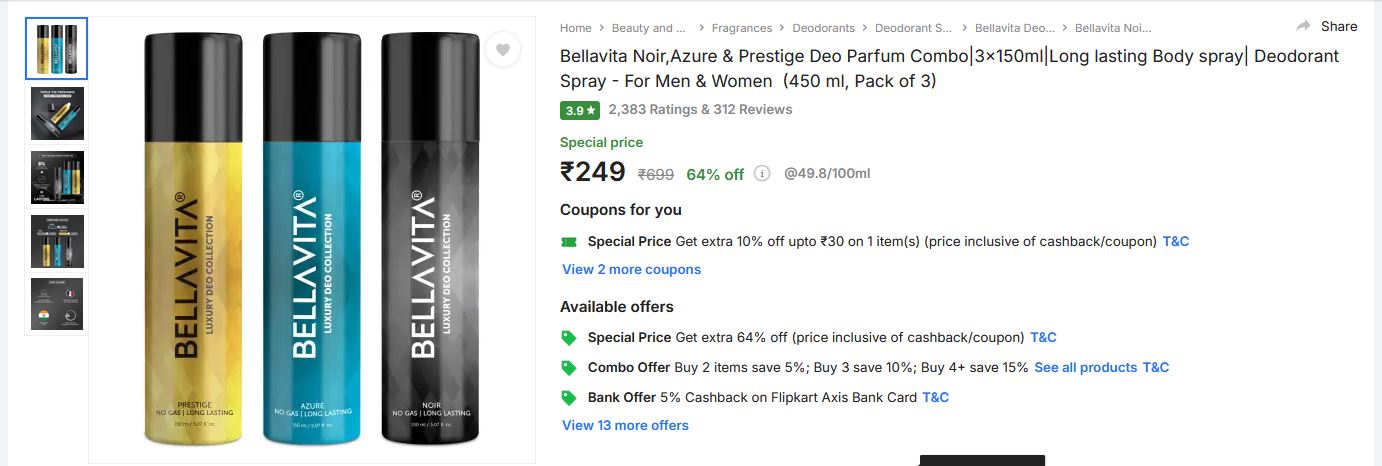Click the coupon ticket icon
Viewport: 1382px width, 466px height.
[x=569, y=242]
